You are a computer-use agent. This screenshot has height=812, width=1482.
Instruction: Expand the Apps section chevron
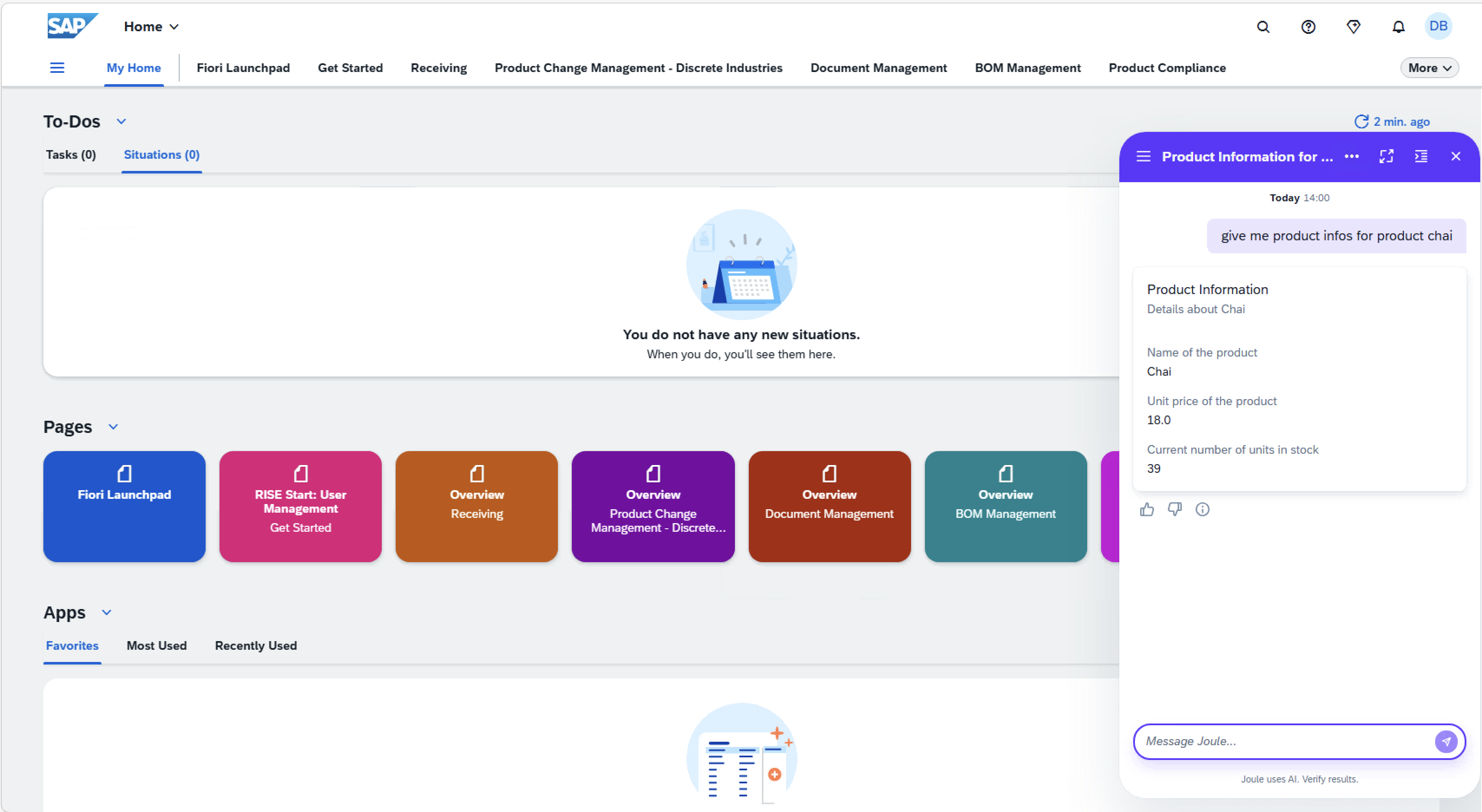click(106, 612)
